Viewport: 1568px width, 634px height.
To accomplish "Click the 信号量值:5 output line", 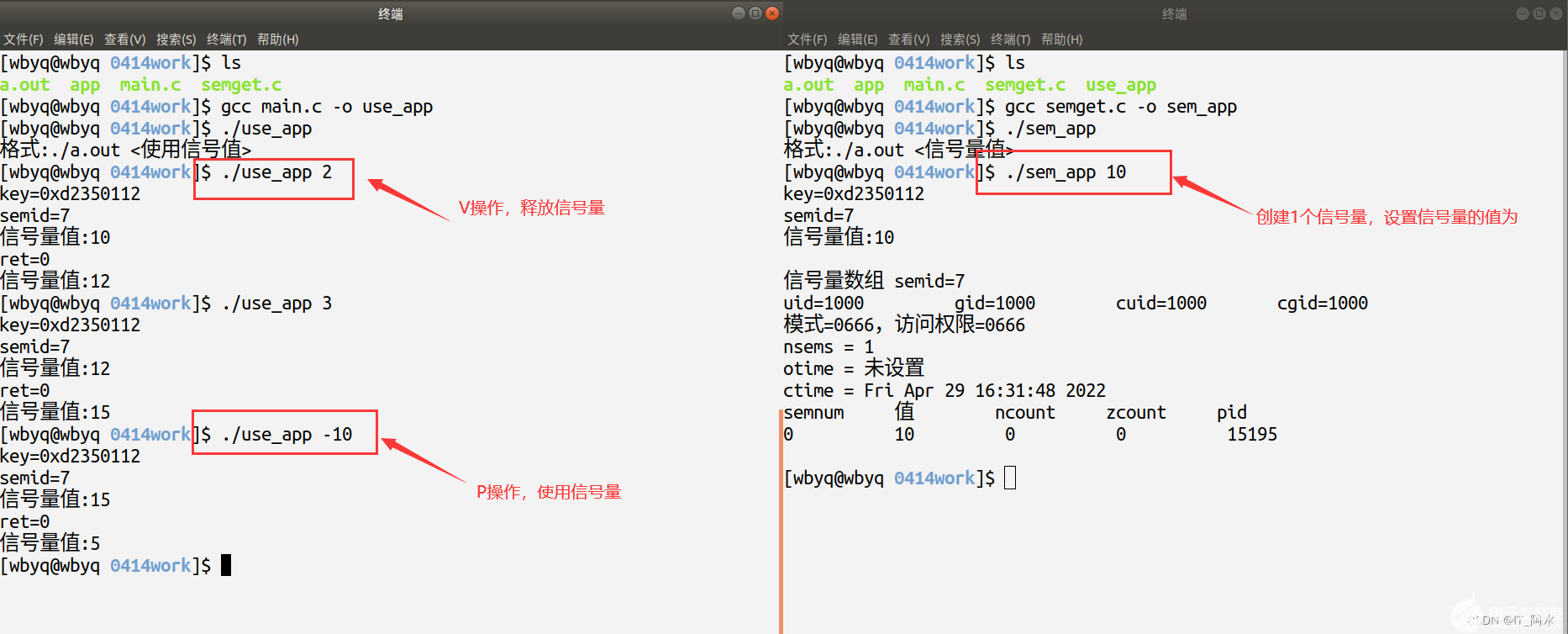I will 50,543.
